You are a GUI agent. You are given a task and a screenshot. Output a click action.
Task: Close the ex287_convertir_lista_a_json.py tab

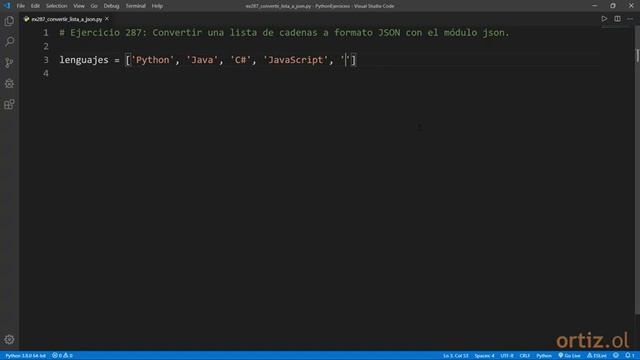[x=107, y=19]
